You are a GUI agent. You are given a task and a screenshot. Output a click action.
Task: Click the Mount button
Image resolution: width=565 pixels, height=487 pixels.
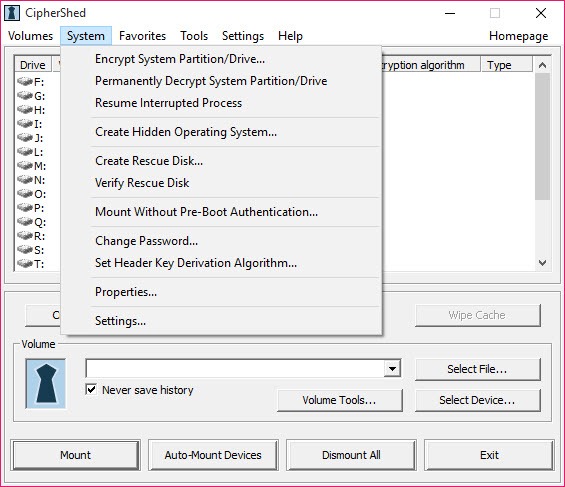pyautogui.click(x=75, y=455)
